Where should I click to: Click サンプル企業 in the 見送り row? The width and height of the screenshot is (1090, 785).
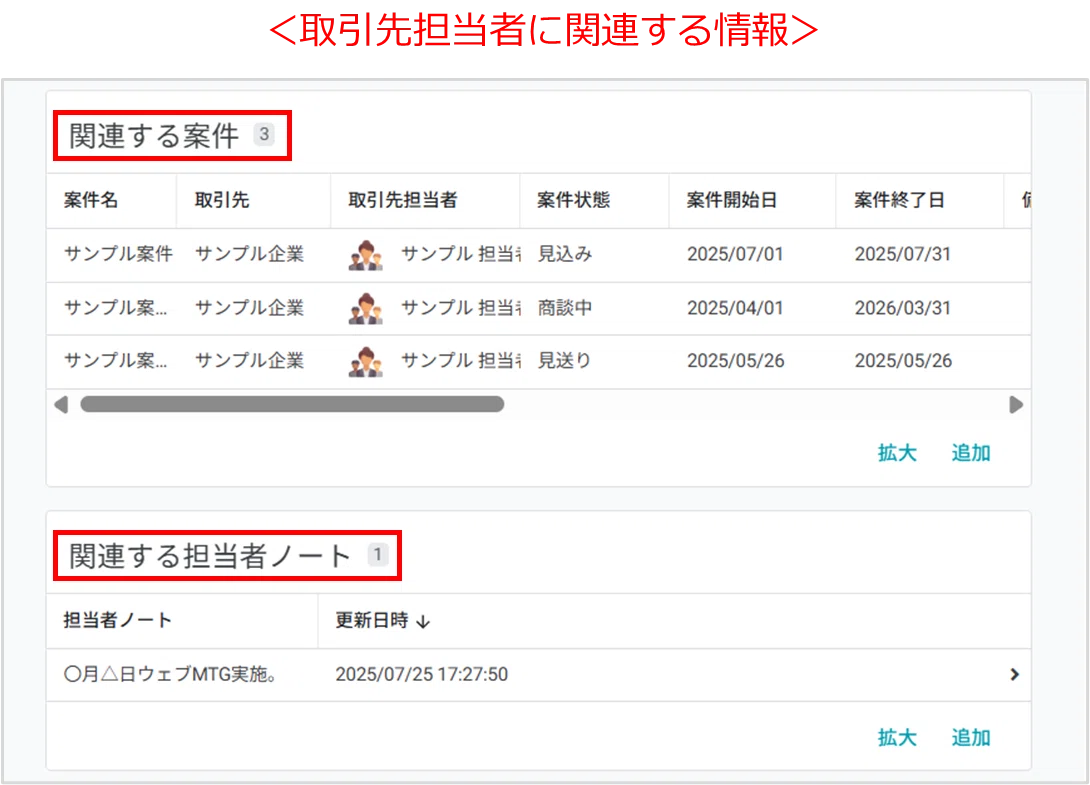[x=250, y=361]
